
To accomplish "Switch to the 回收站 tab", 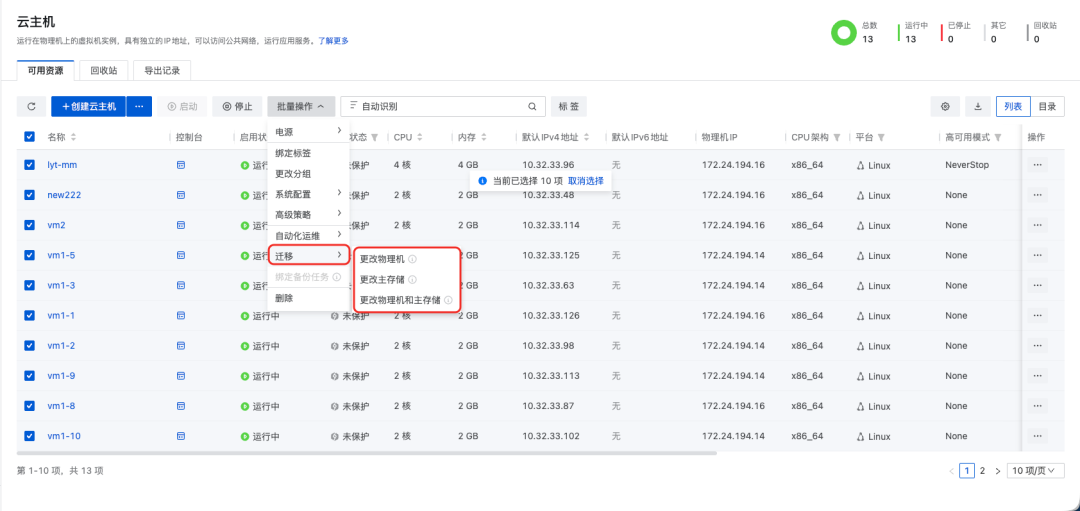I will pos(103,70).
